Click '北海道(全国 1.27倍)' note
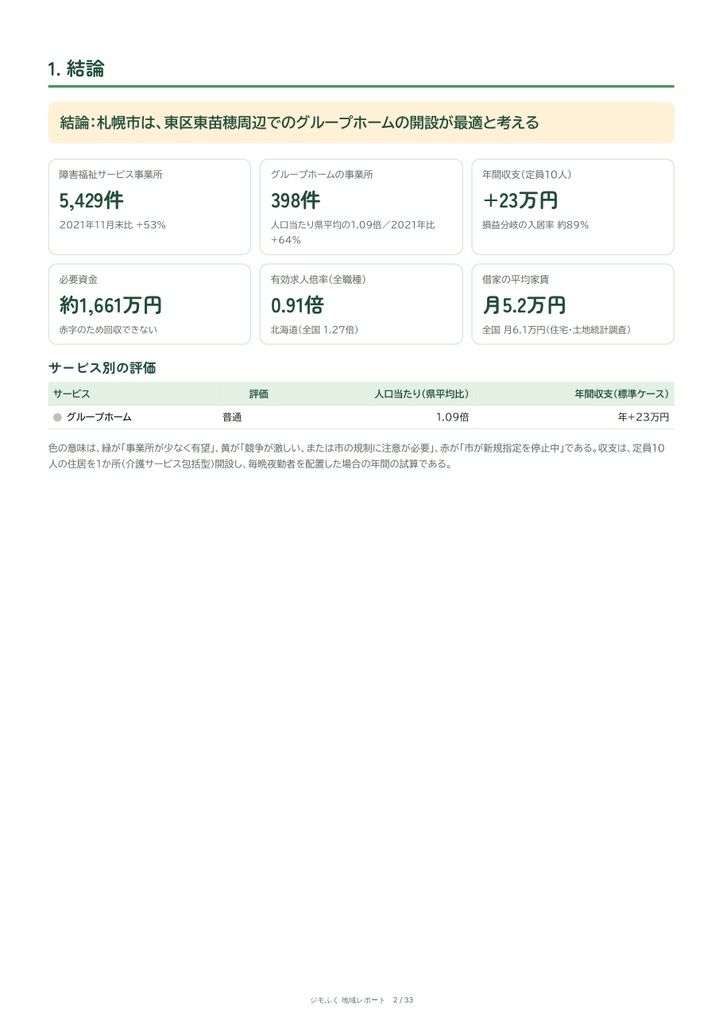Screen dimensions: 723x1024 pos(314,330)
